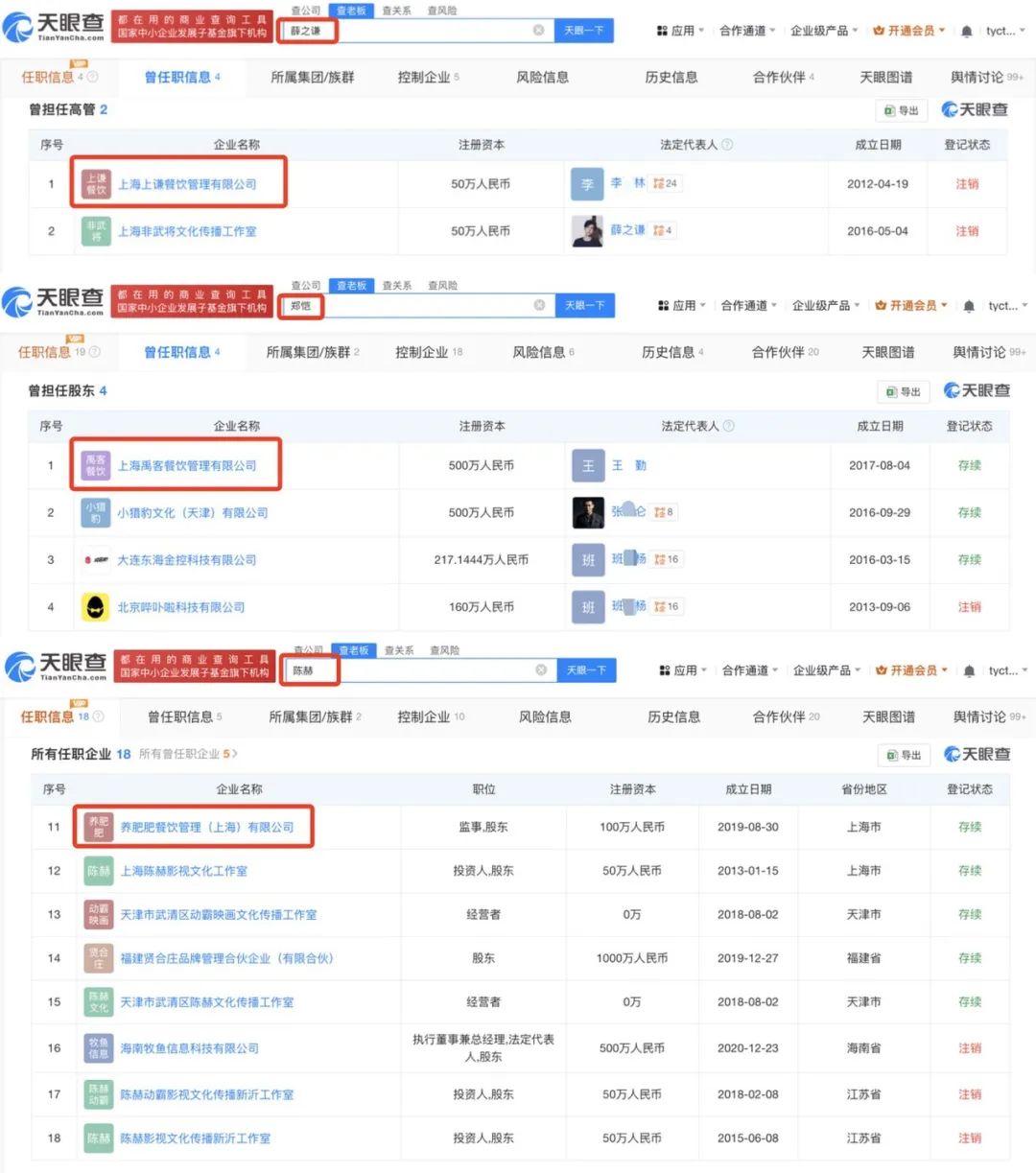Open 企业级产品 dropdown in the 郑恺 panel header

pyautogui.click(x=826, y=306)
